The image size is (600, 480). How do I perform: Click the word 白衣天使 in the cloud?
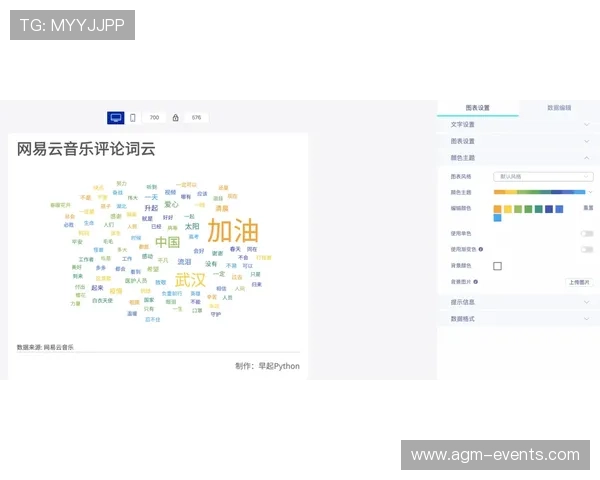click(x=103, y=300)
